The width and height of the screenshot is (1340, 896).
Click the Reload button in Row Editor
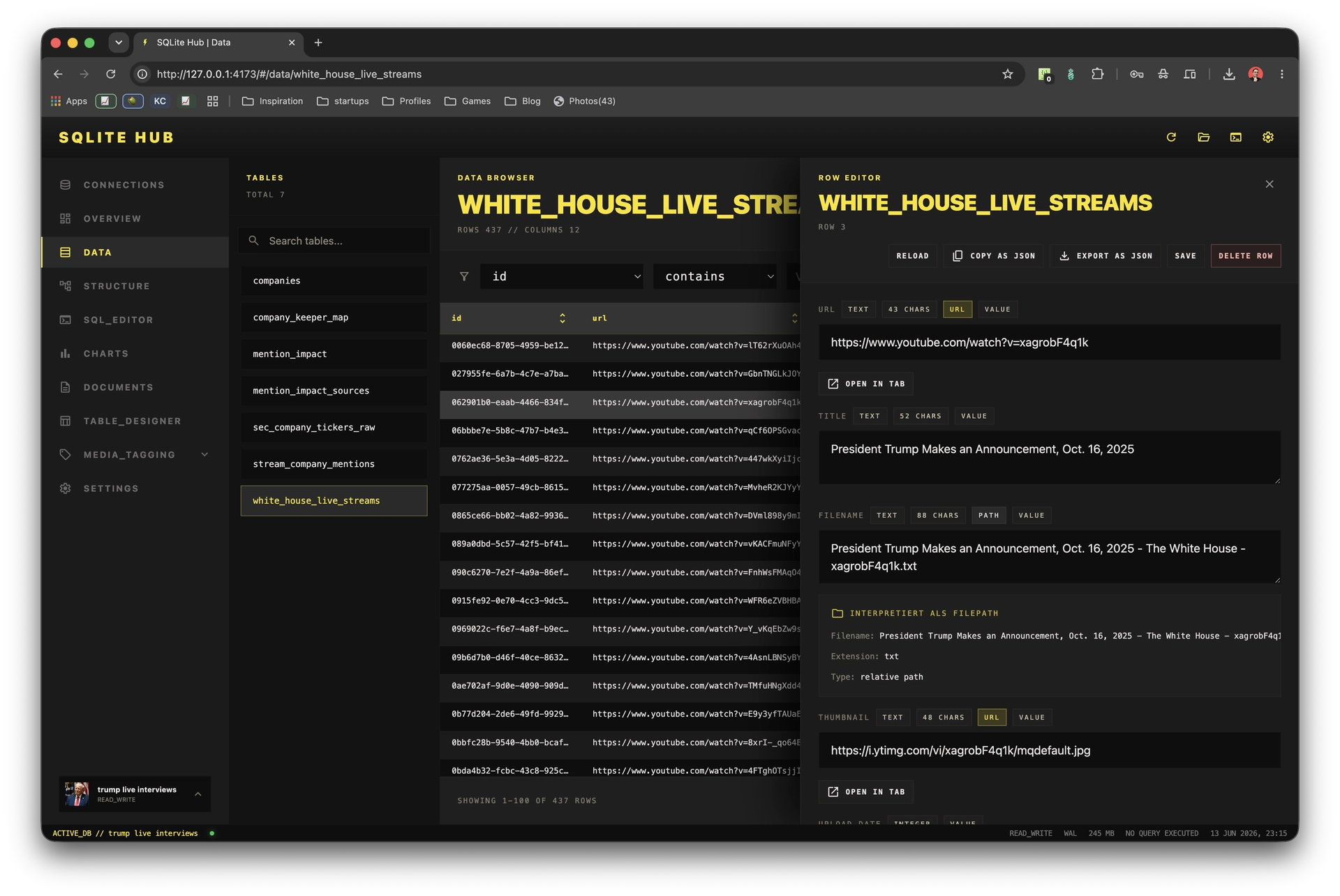(x=912, y=256)
